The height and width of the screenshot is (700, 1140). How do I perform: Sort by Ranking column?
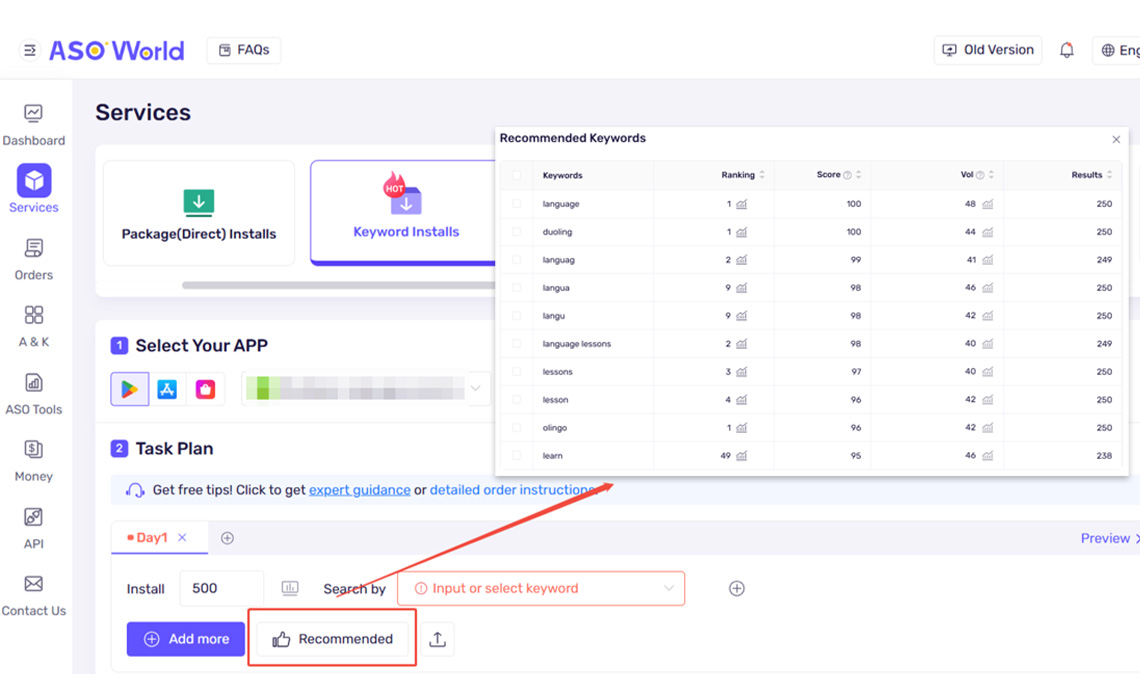pyautogui.click(x=761, y=175)
